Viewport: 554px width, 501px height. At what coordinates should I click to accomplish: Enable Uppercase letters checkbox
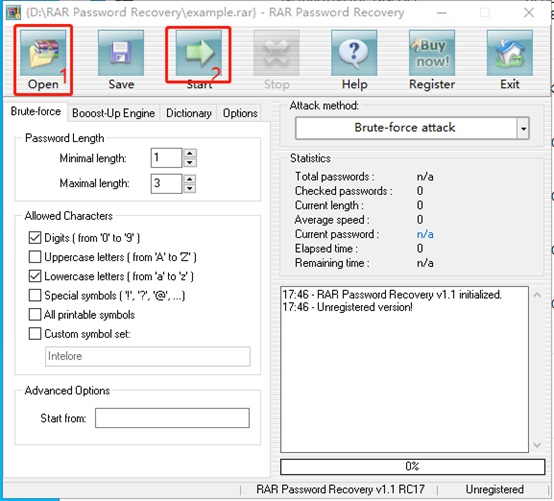[35, 257]
